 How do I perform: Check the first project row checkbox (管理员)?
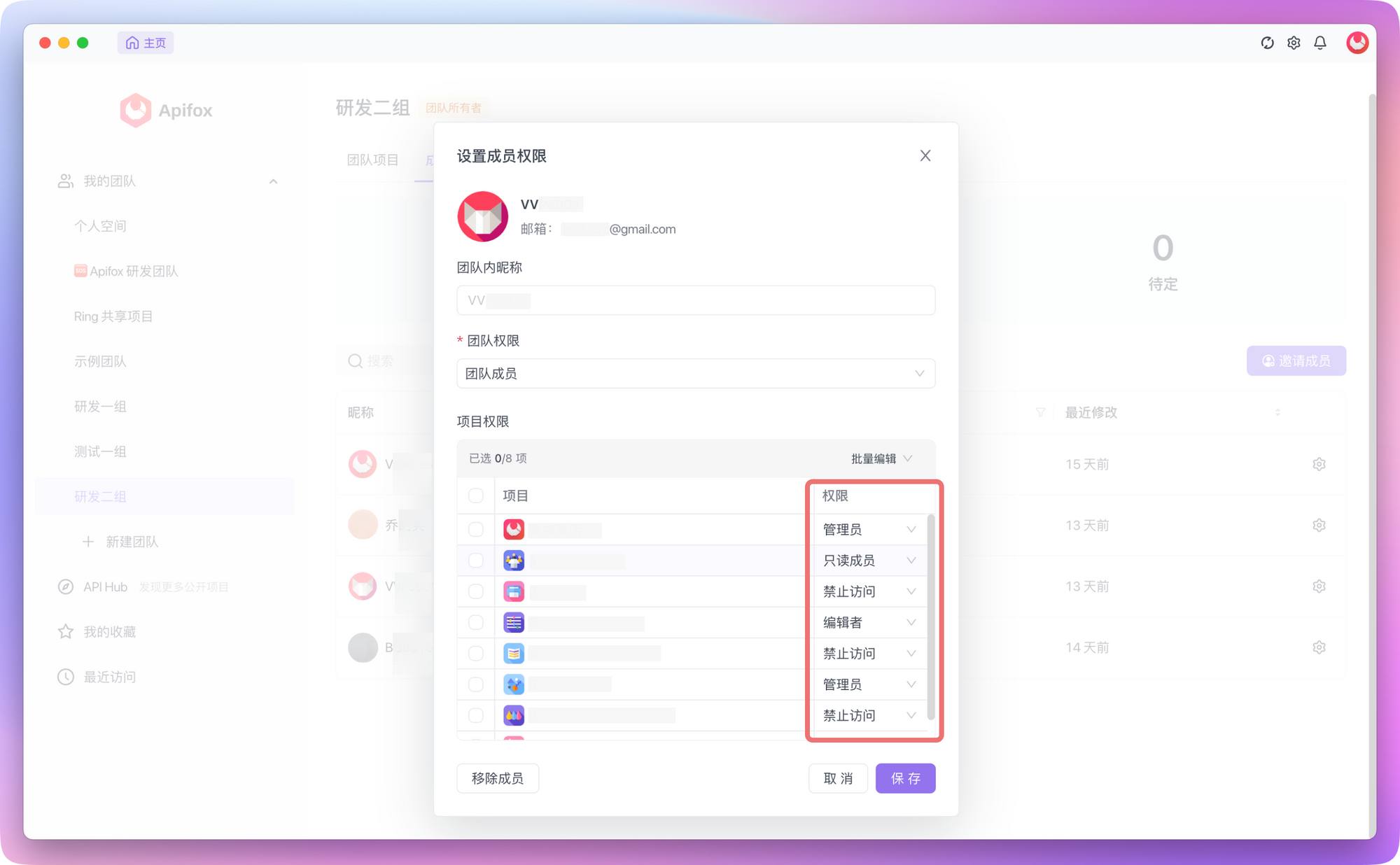(x=476, y=529)
